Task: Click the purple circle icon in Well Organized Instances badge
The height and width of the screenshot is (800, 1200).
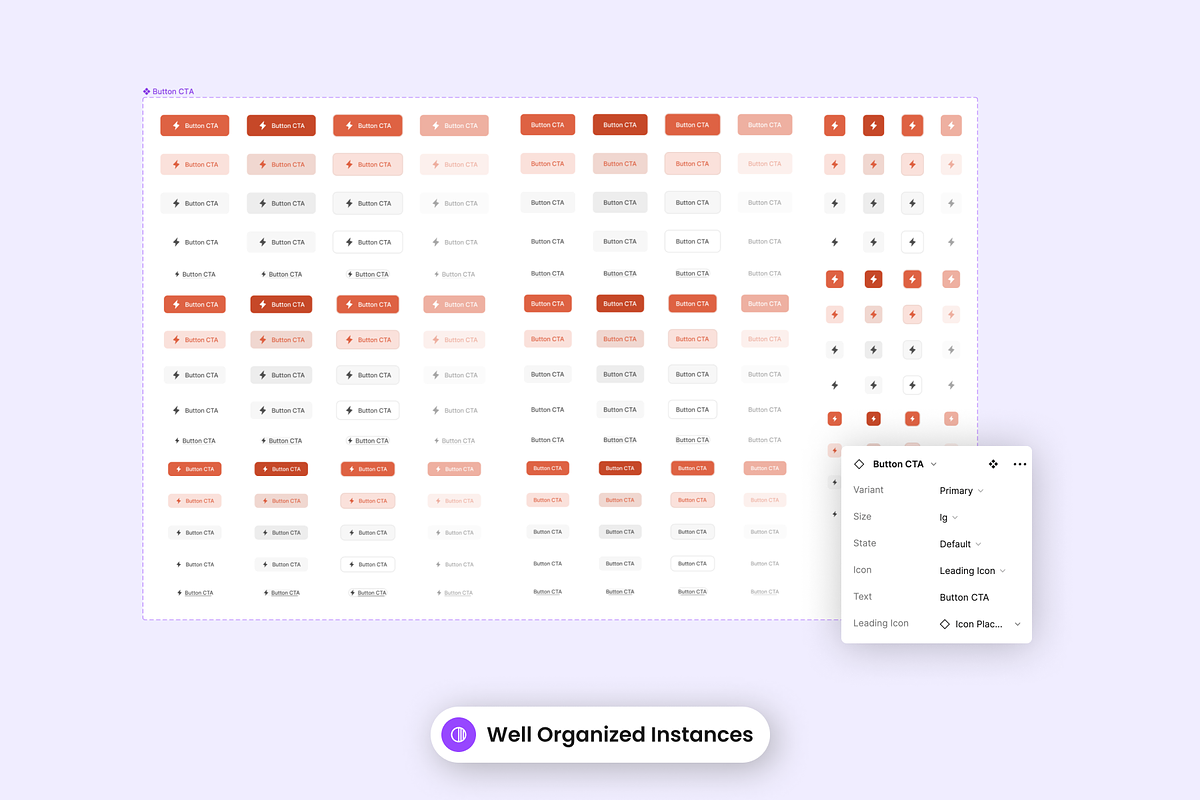Action: (459, 735)
